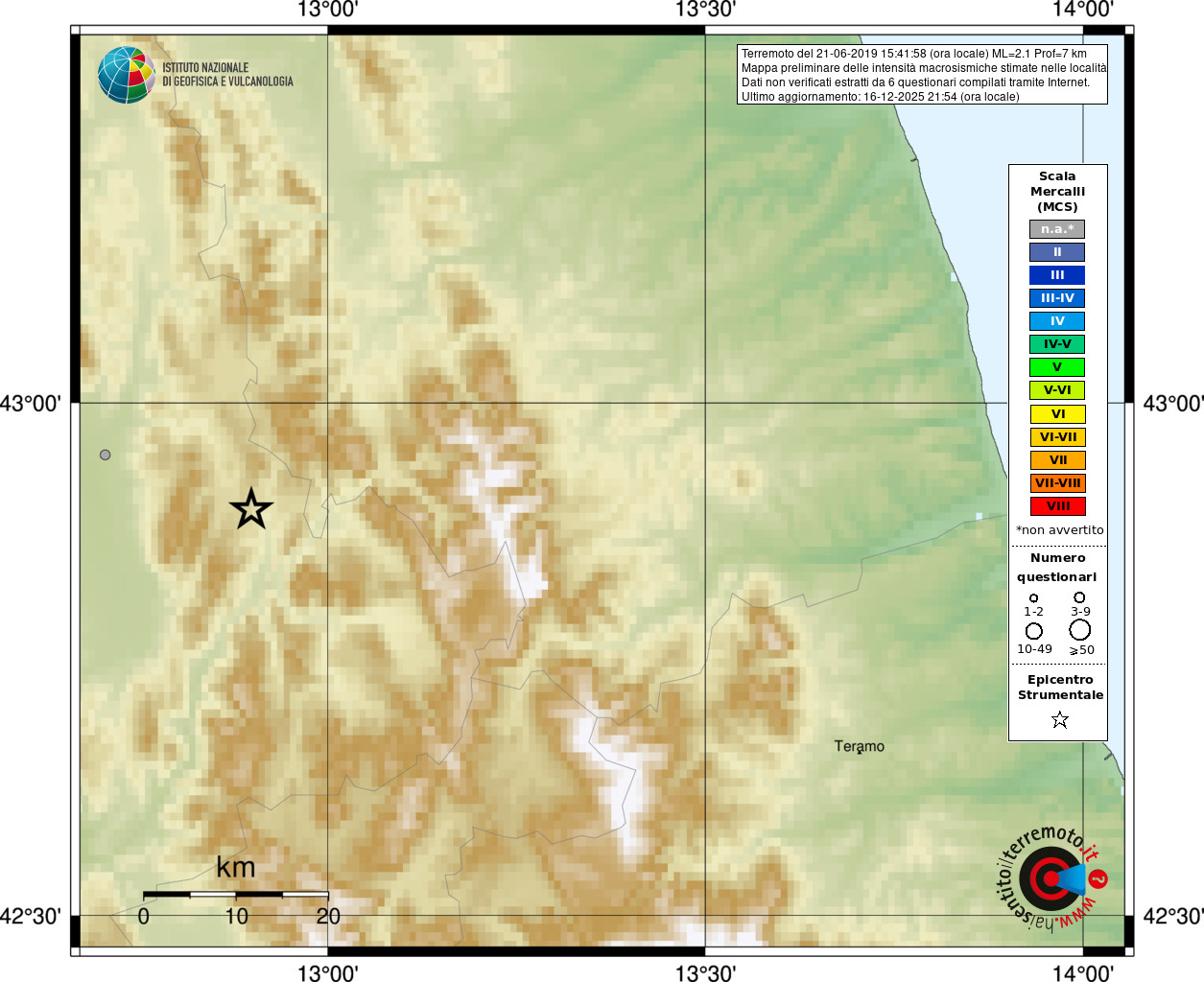Click the gray not-felt locality circle

[106, 455]
